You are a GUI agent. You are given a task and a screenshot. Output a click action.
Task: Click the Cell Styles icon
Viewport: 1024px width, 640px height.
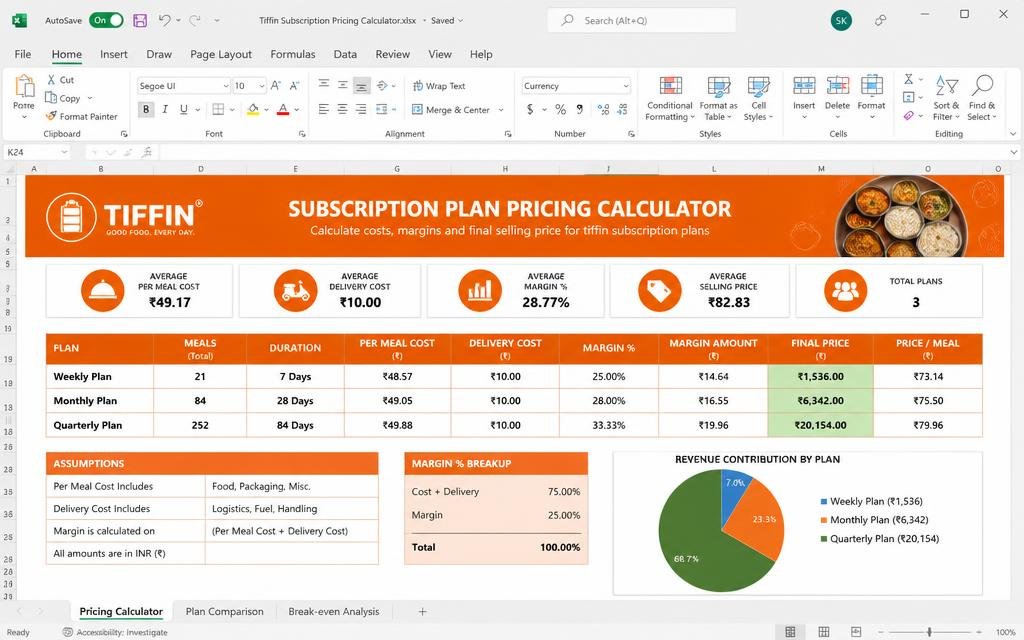[x=758, y=86]
